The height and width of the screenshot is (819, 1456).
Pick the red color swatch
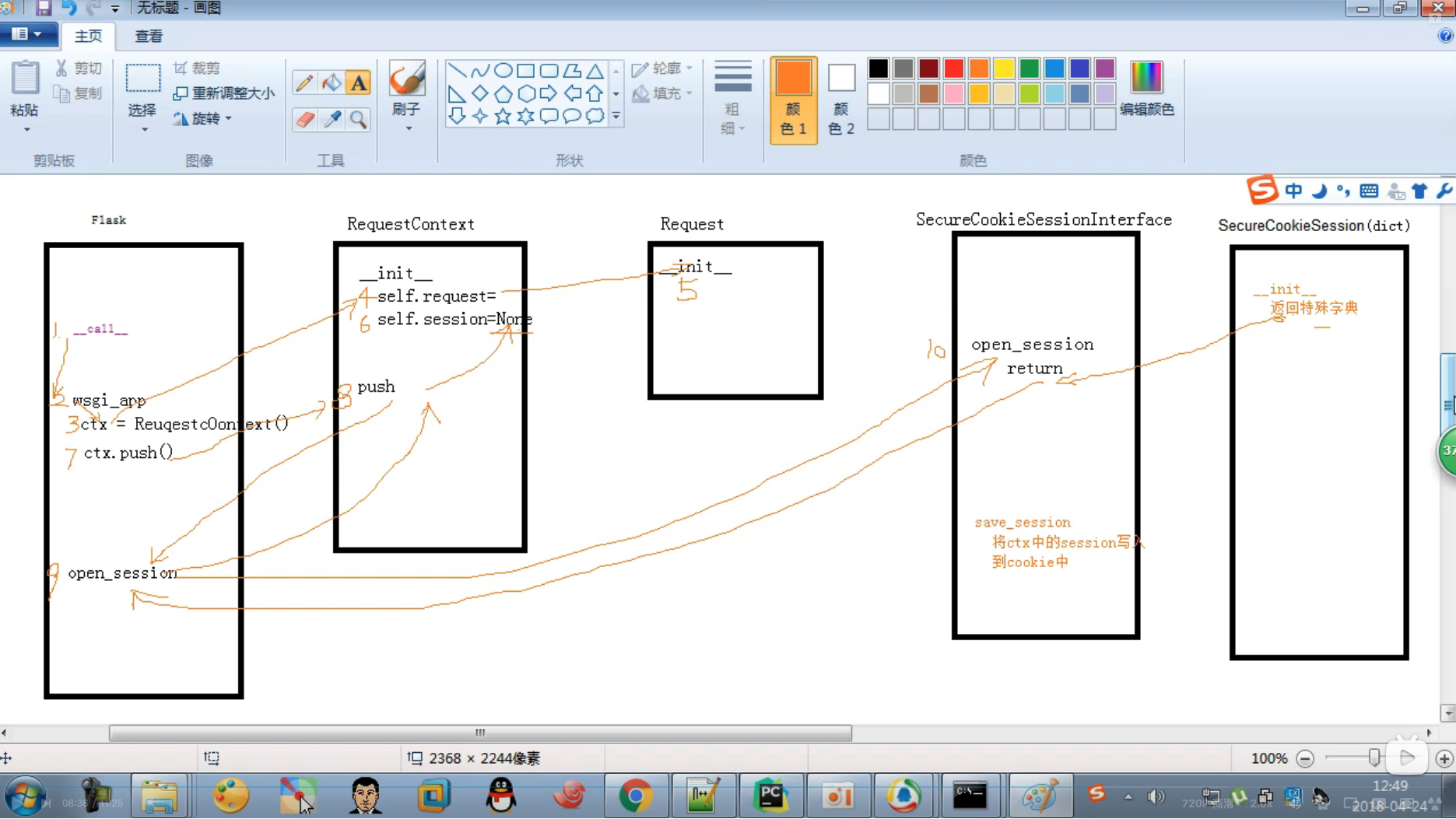[x=953, y=68]
